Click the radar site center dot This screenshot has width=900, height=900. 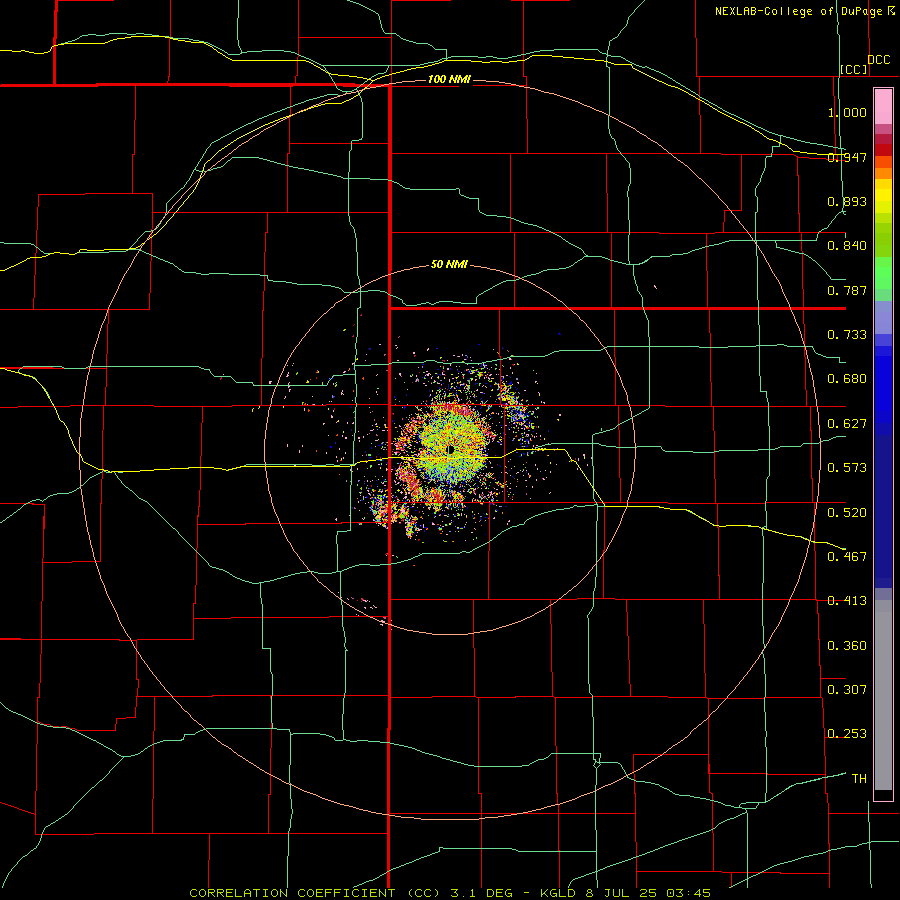(x=451, y=449)
